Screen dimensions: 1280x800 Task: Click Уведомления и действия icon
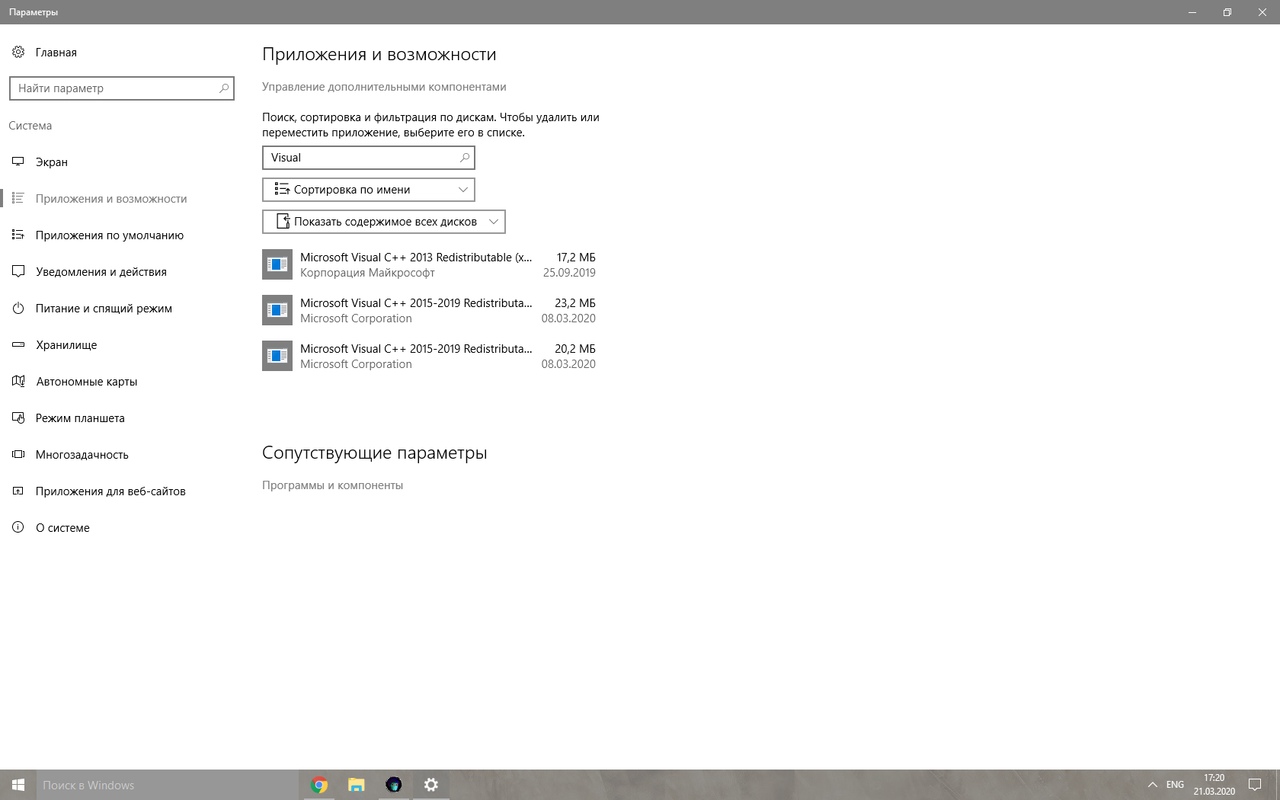(x=18, y=272)
